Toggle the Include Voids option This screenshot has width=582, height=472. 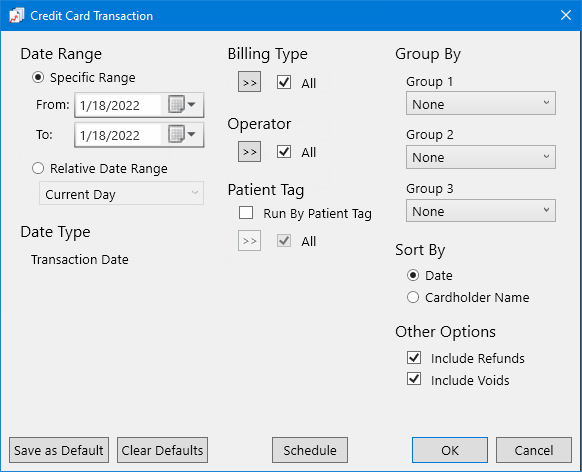(414, 379)
